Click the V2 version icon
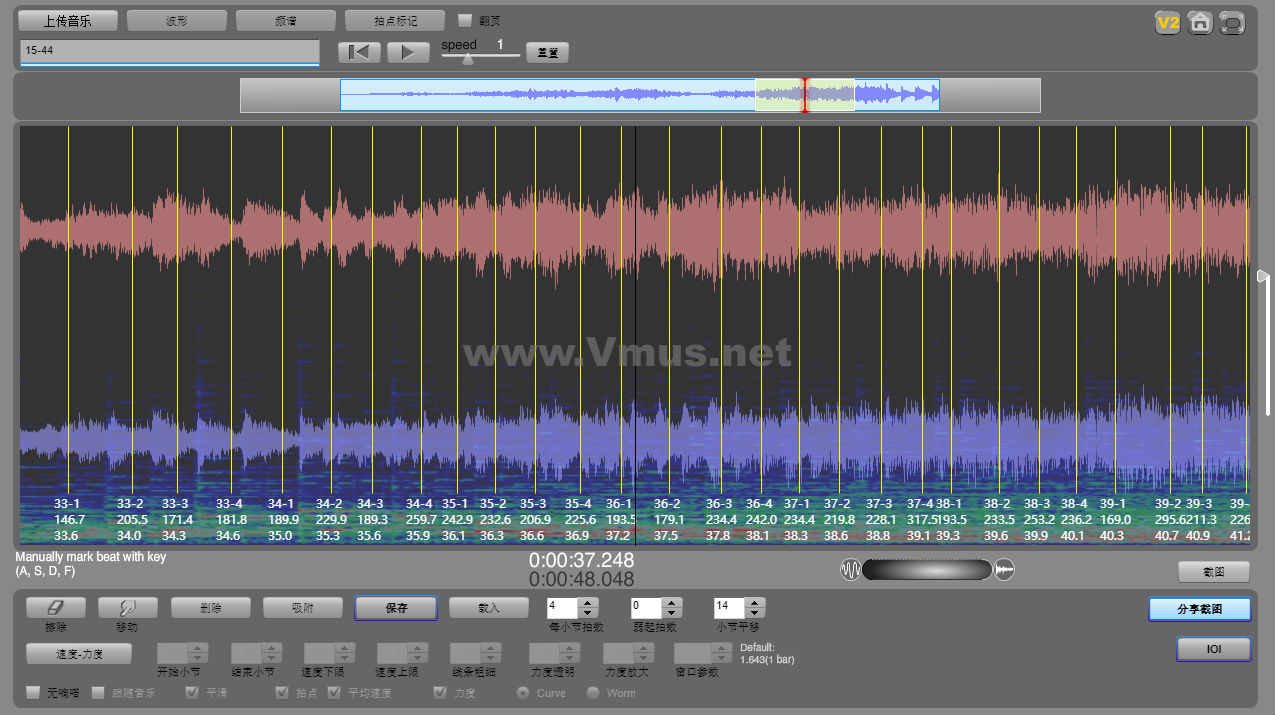The image size is (1275, 715). 1167,23
